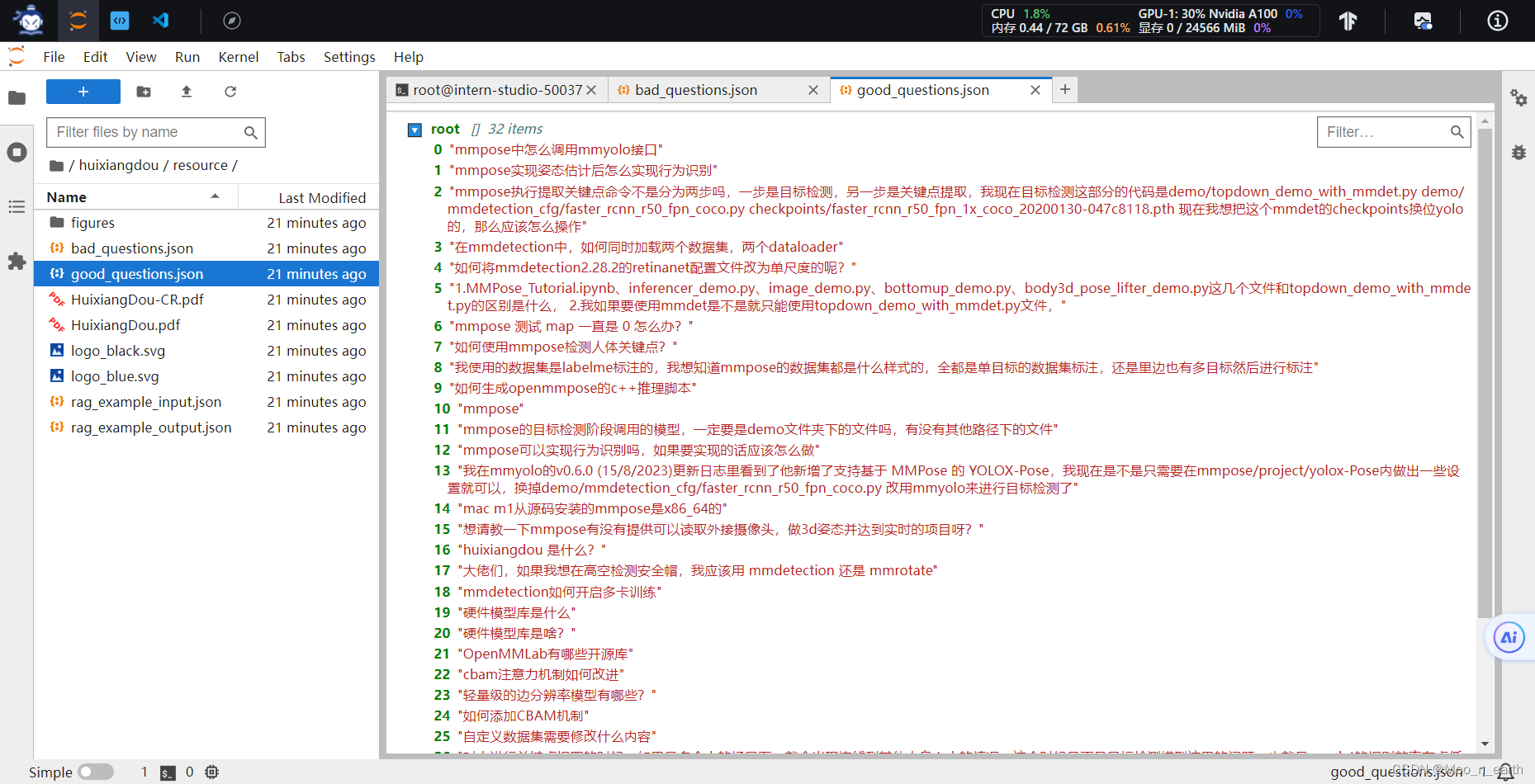The height and width of the screenshot is (784, 1535).
Task: Select logo_black.svg file
Action: [206, 351]
